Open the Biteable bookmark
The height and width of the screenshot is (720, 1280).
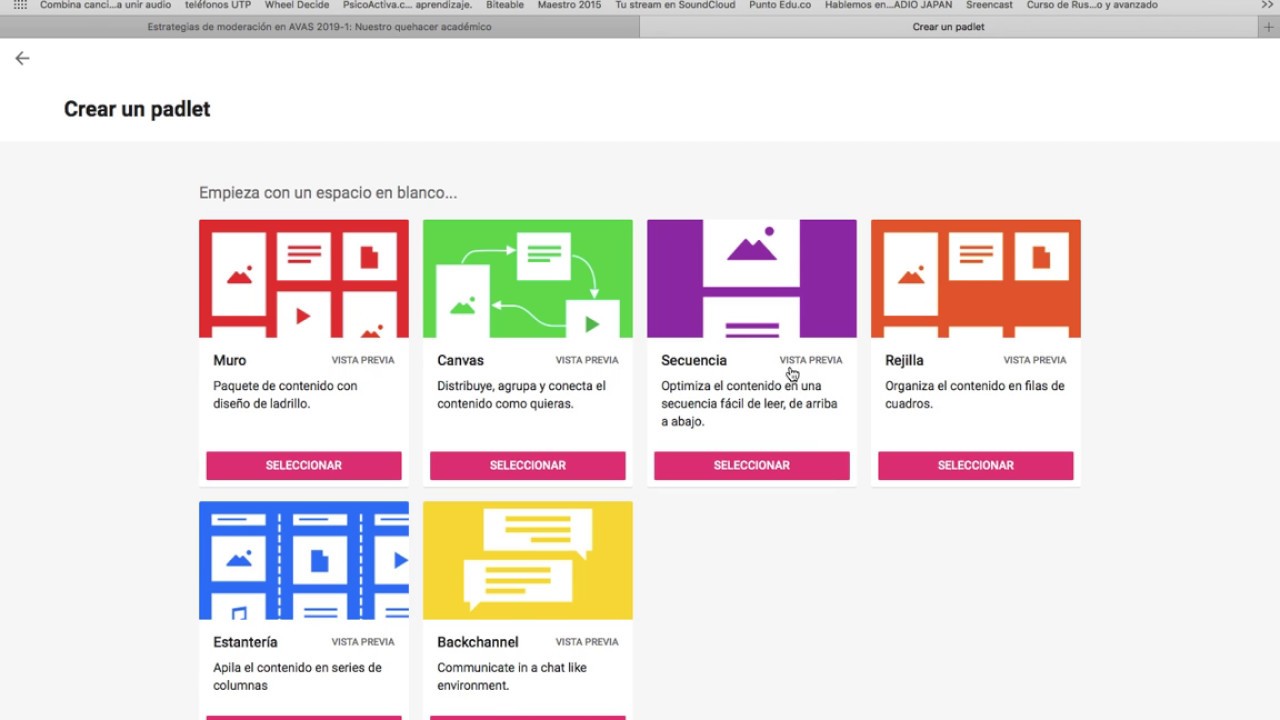(x=505, y=5)
